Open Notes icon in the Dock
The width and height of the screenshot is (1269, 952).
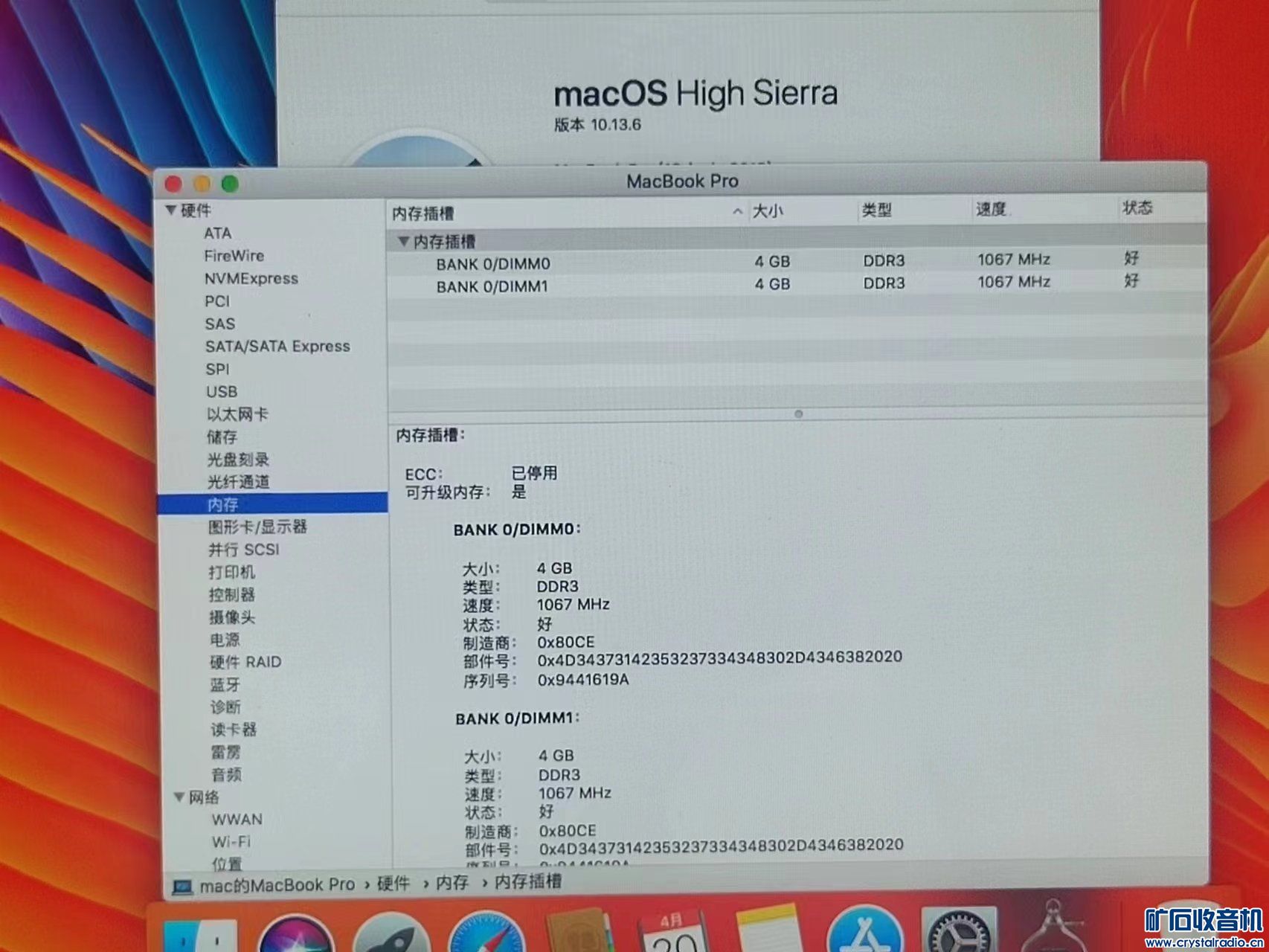tap(770, 929)
